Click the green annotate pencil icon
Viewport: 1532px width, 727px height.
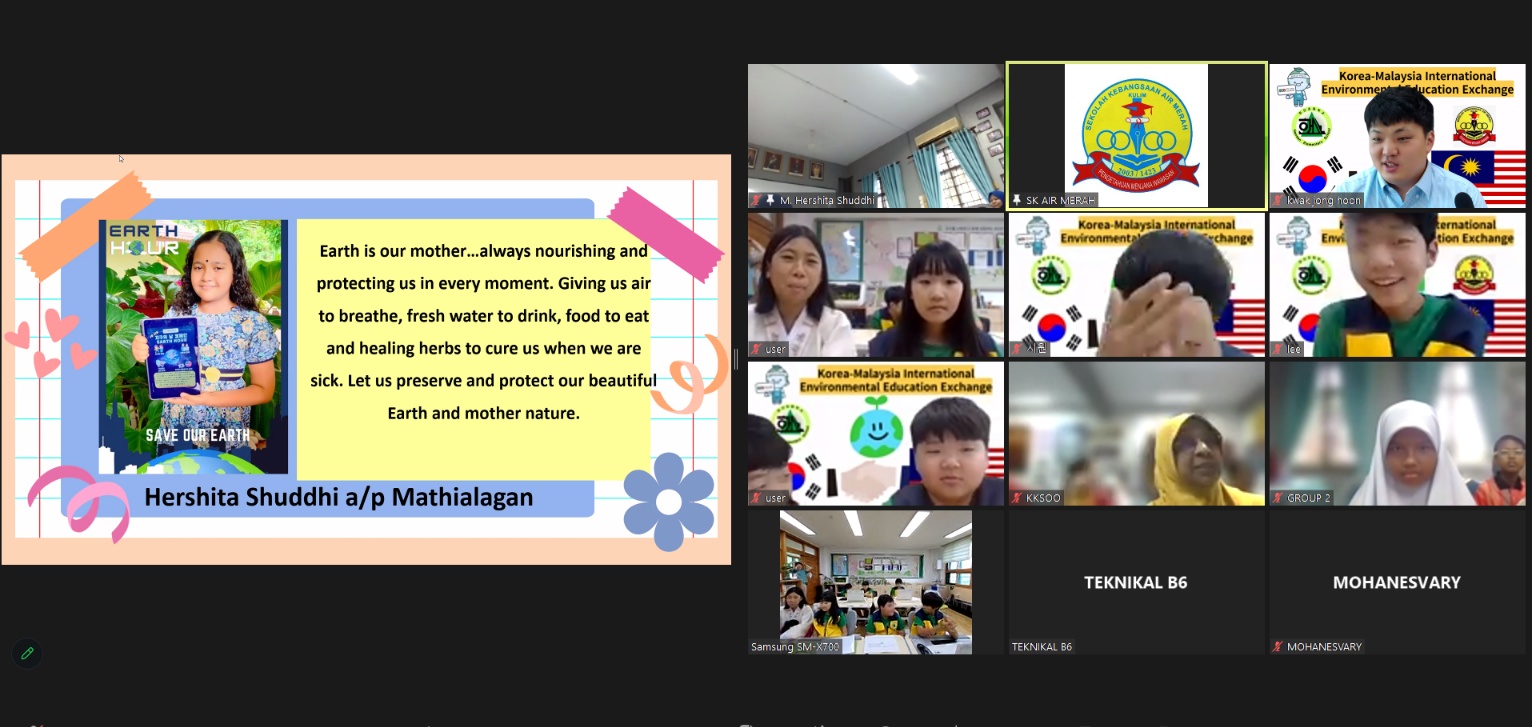27,653
